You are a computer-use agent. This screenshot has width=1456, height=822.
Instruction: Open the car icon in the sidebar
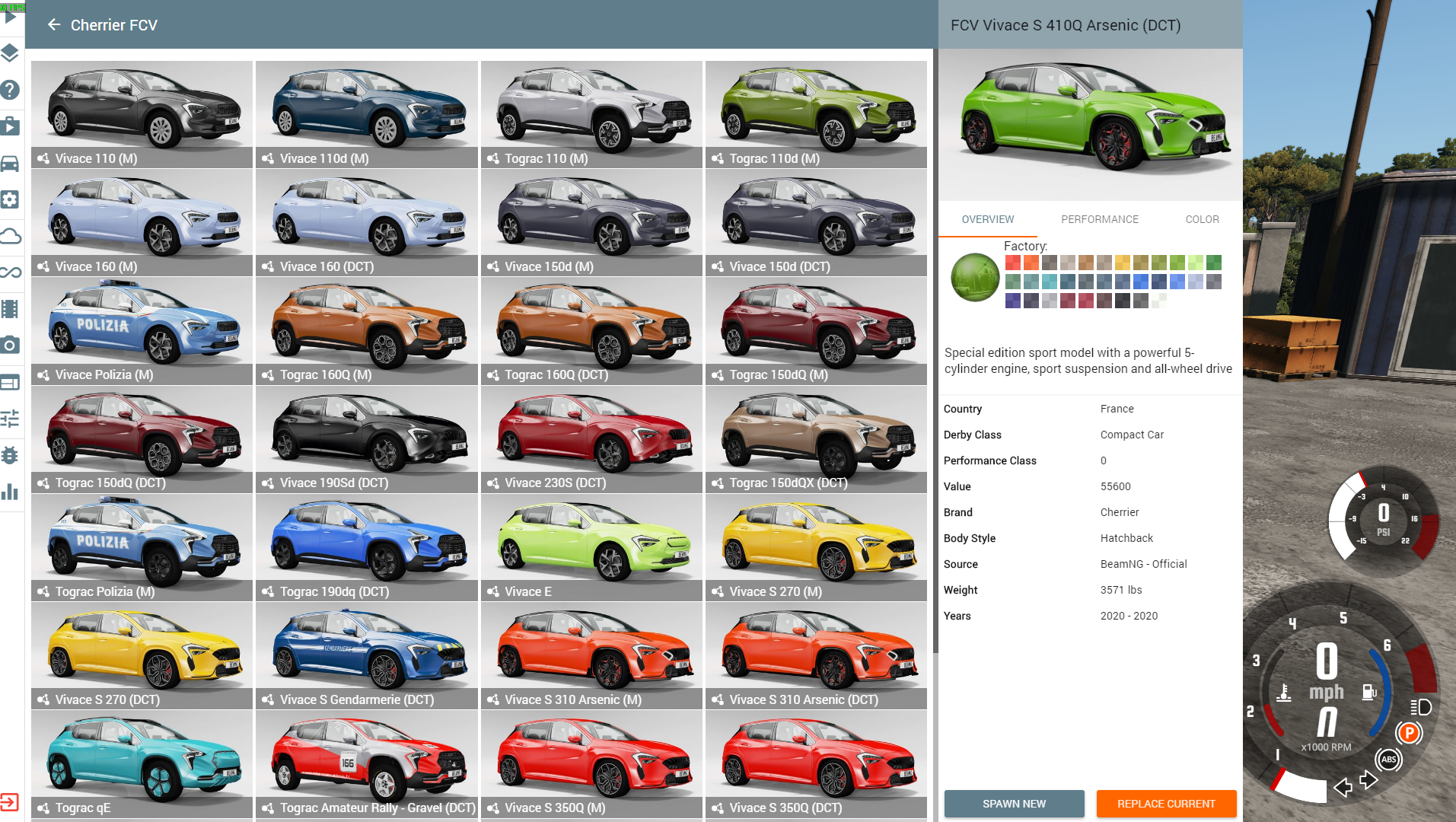(x=10, y=163)
